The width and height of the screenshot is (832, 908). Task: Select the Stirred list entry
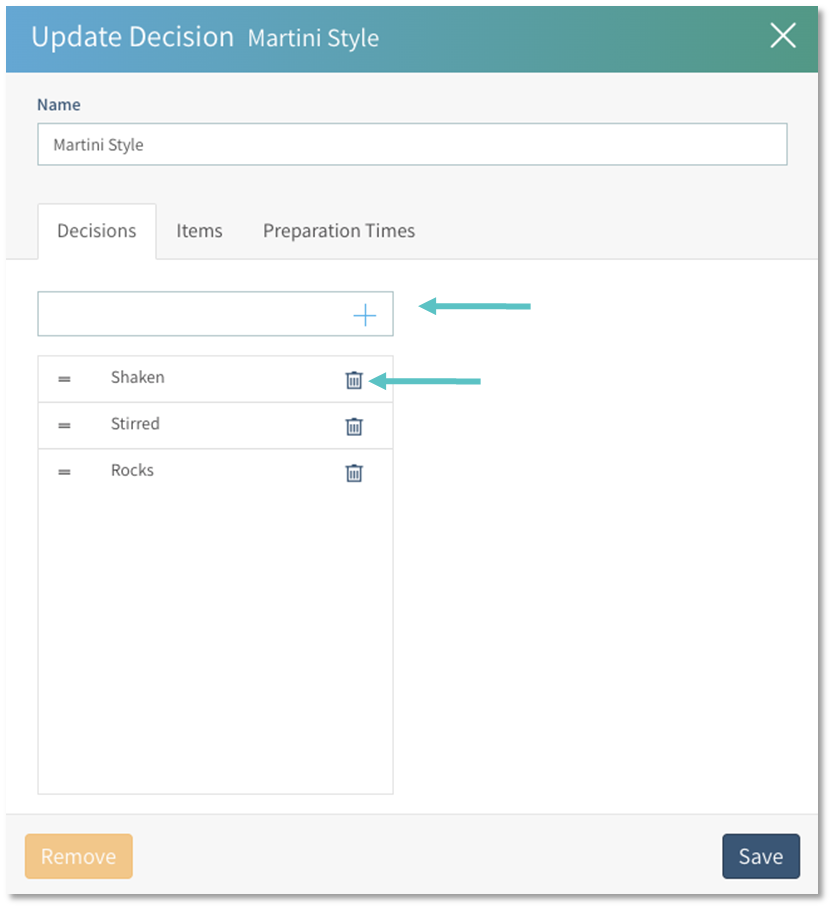[134, 424]
